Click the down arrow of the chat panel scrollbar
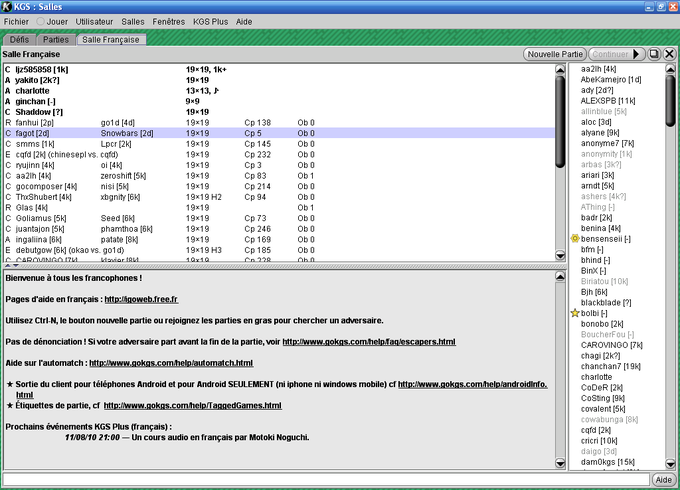This screenshot has width=680, height=490. (x=560, y=464)
